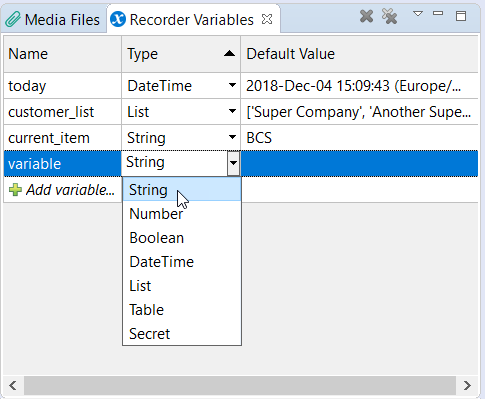Image resolution: width=485 pixels, height=399 pixels.
Task: Click the horizontal scrollbar left arrow
Action: (x=13, y=386)
